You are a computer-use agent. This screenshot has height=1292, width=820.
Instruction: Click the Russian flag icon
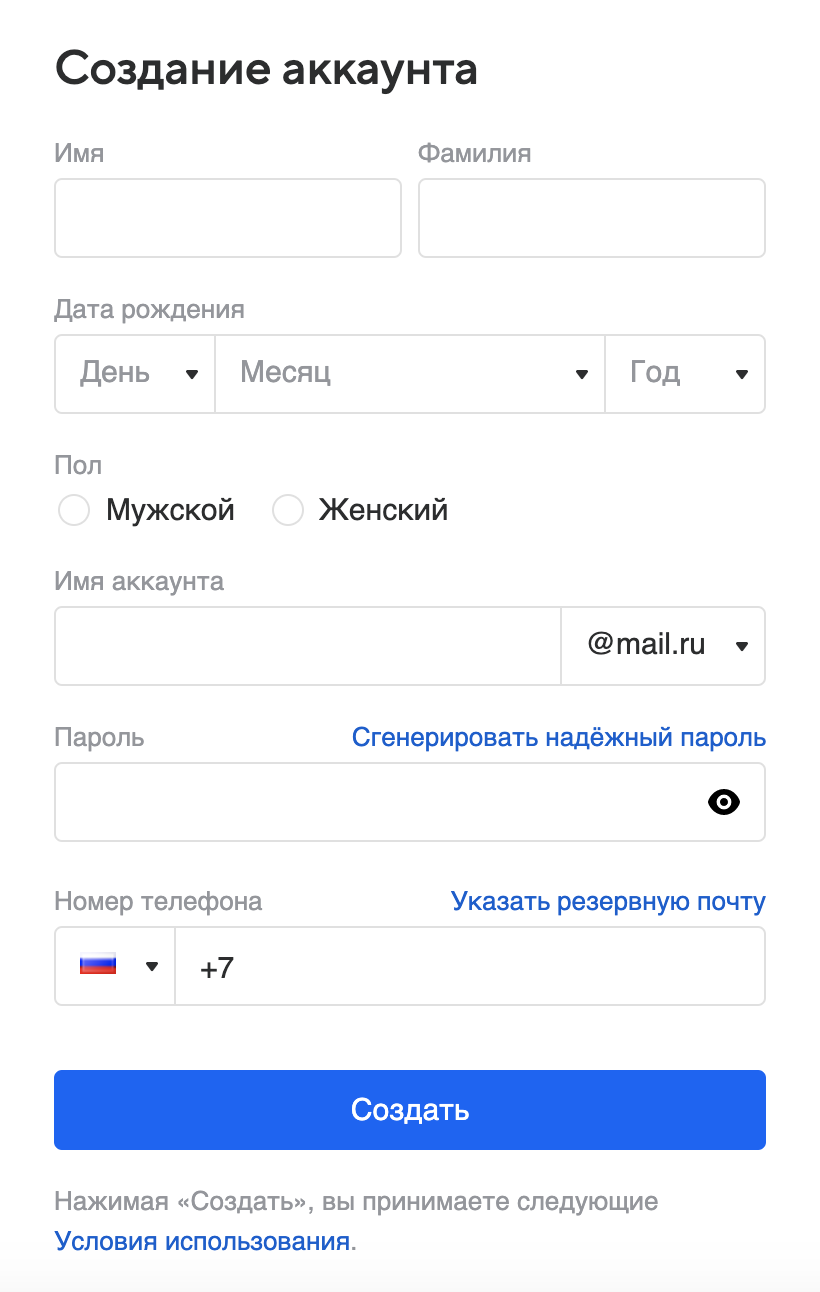(x=98, y=966)
